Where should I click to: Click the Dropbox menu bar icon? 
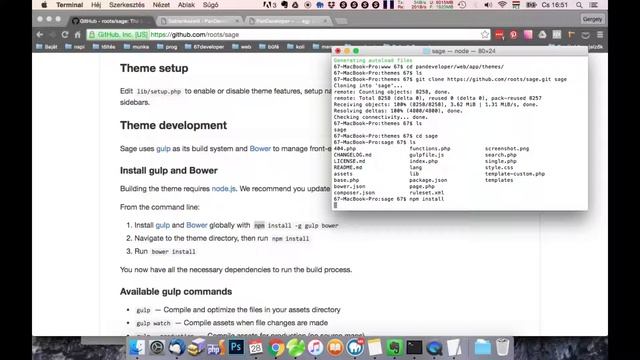(331, 5)
